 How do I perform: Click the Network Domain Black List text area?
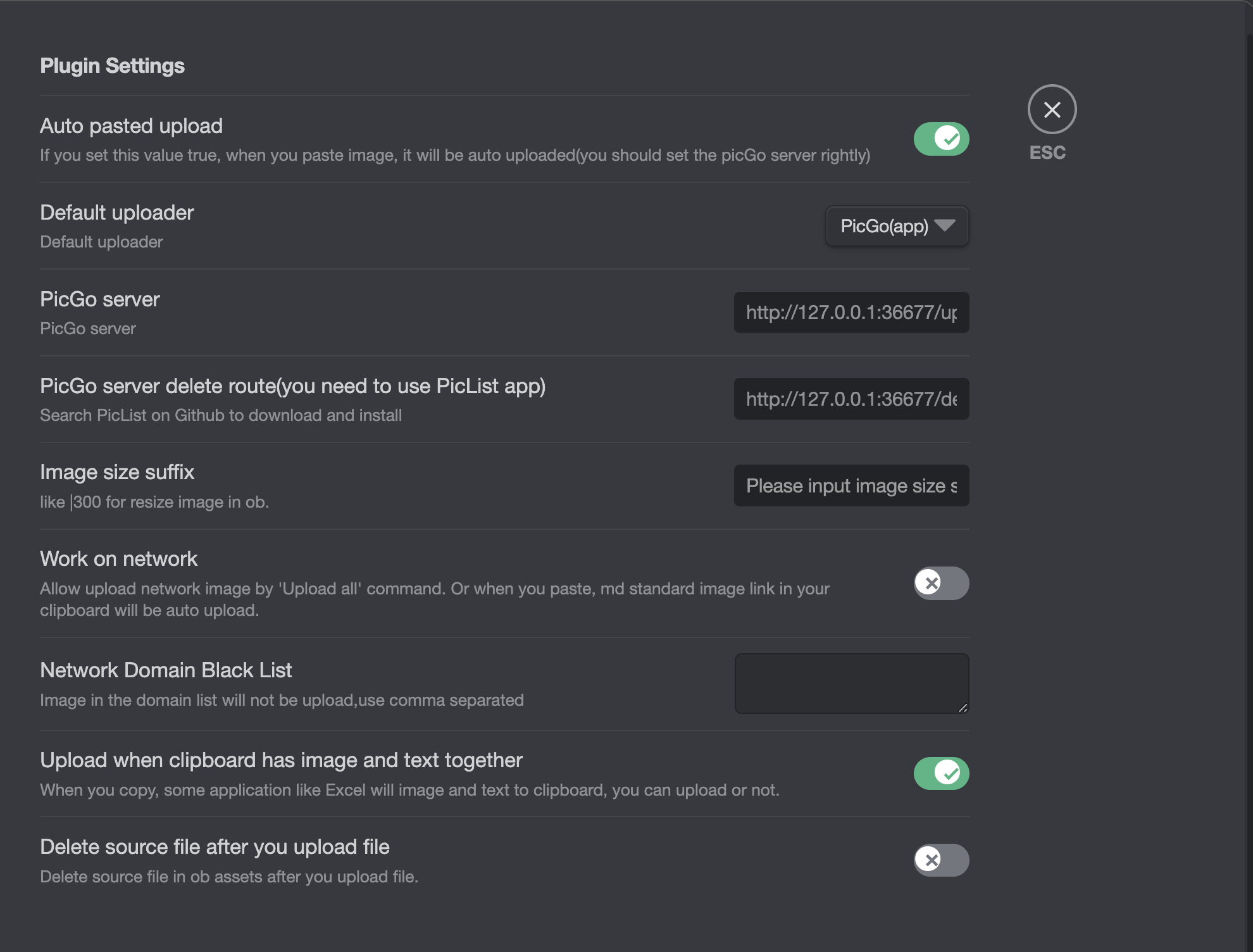pyautogui.click(x=851, y=683)
